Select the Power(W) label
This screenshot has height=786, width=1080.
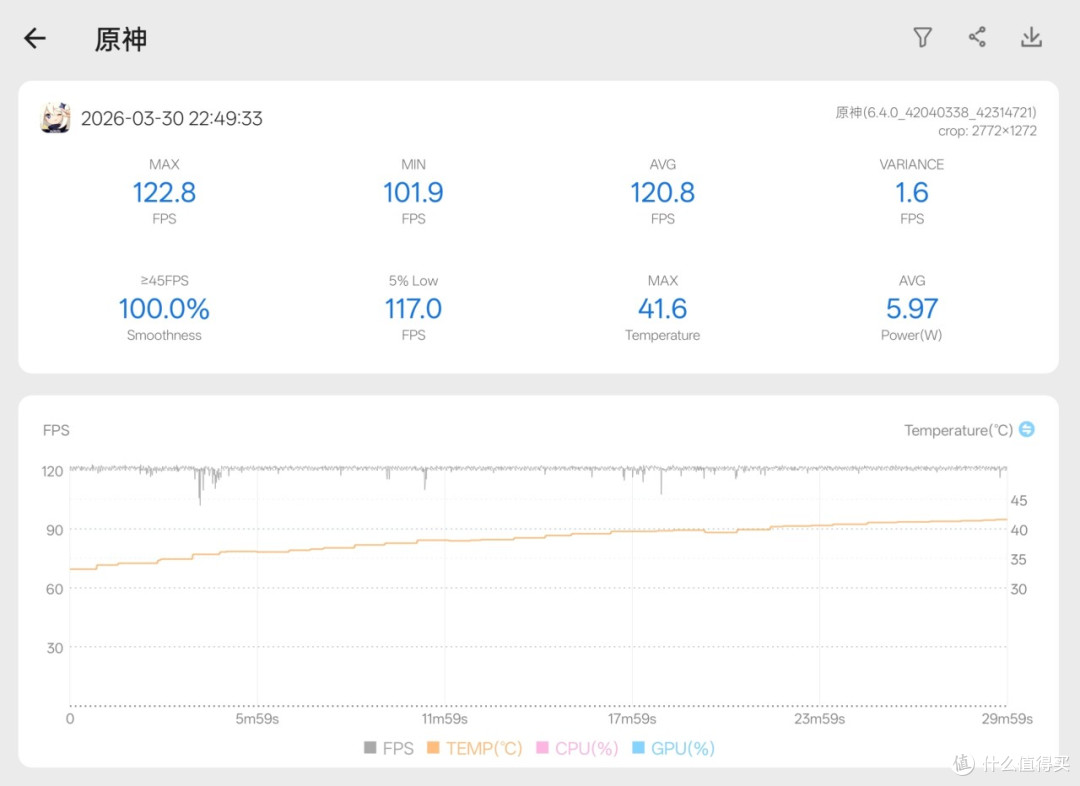911,335
